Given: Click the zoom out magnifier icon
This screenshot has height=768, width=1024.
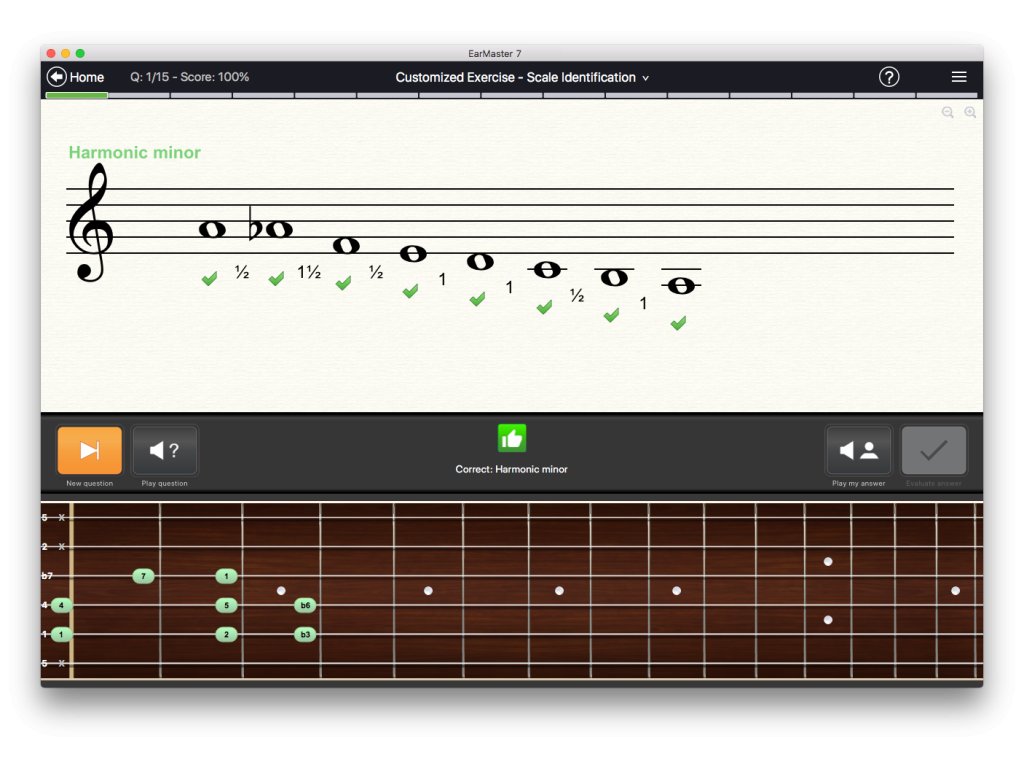Looking at the screenshot, I should point(947,113).
